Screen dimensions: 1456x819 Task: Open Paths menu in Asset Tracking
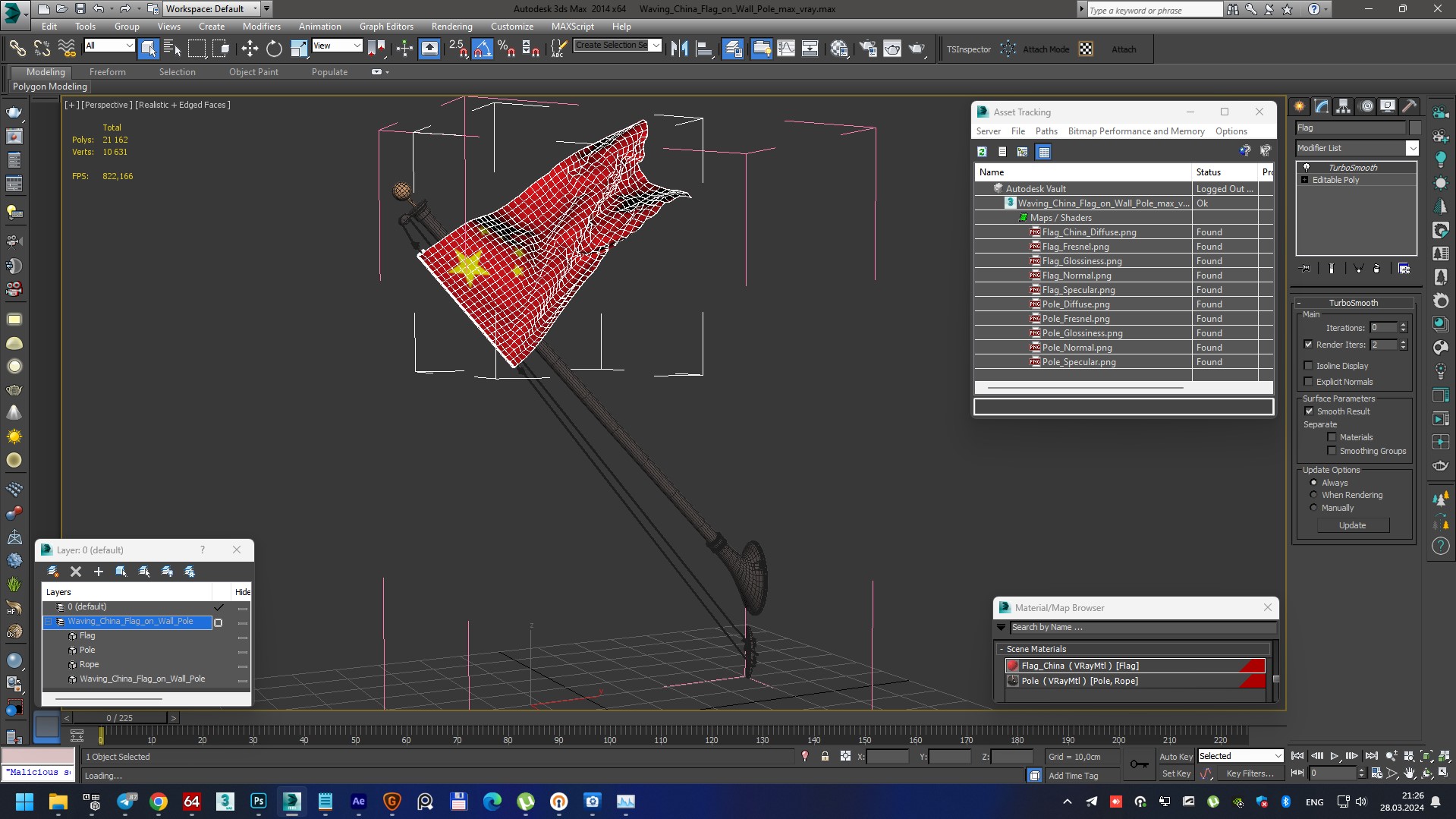(1046, 131)
